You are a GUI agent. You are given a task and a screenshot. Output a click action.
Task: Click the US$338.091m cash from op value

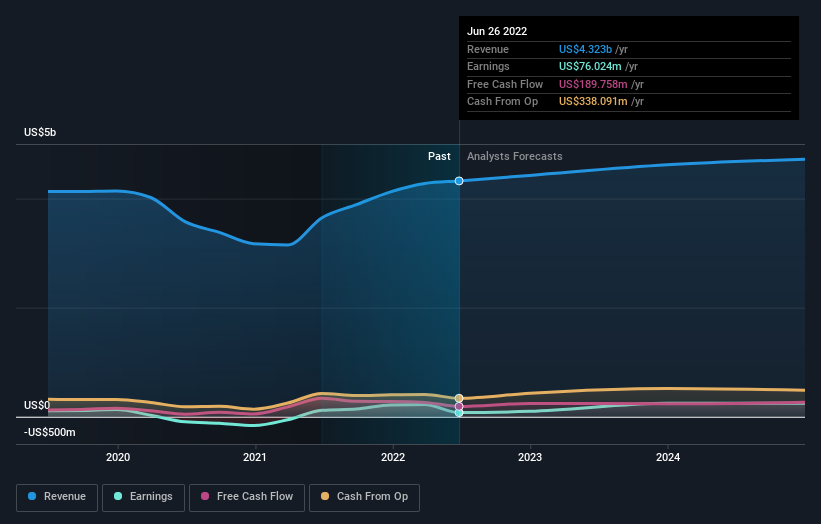click(x=593, y=102)
